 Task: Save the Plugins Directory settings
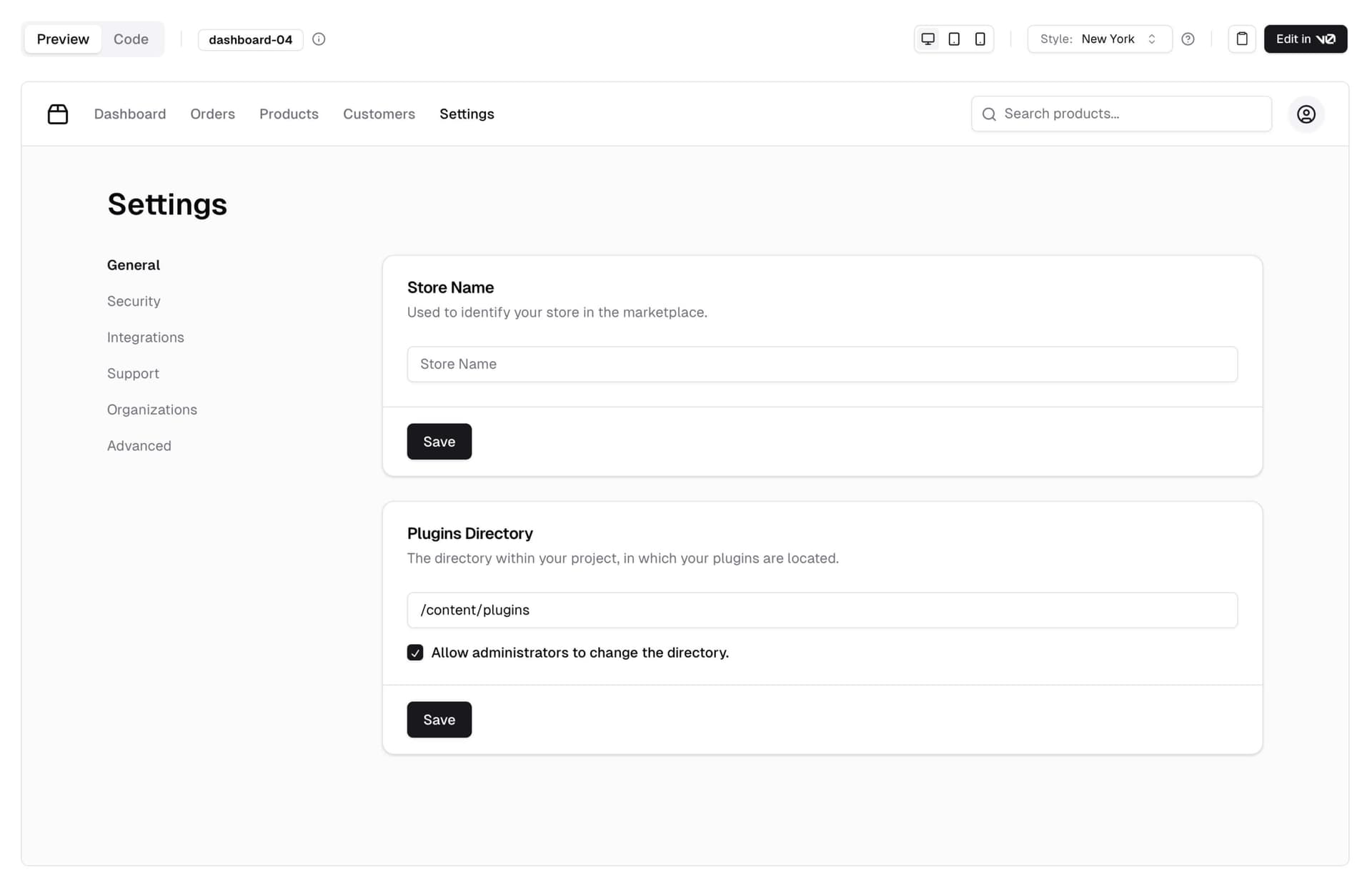pos(439,719)
